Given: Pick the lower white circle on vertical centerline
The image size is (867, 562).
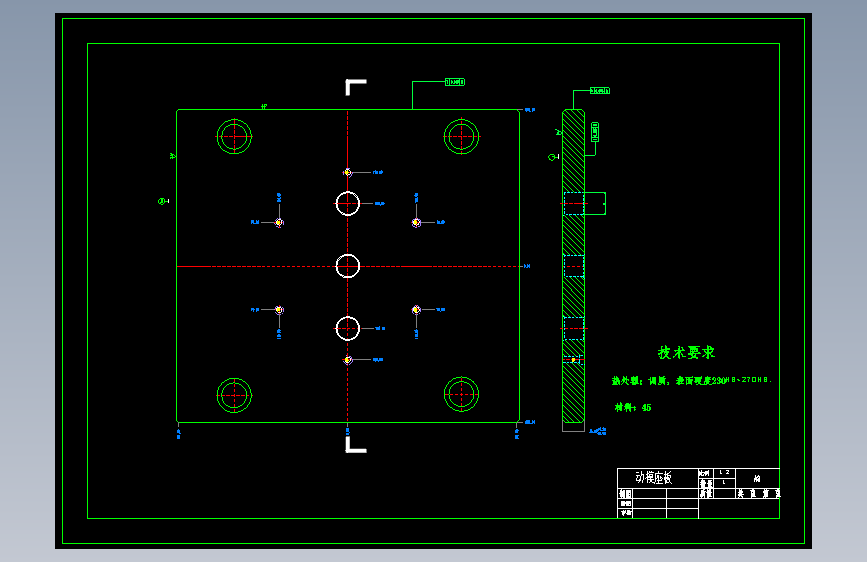Looking at the screenshot, I should point(348,329).
